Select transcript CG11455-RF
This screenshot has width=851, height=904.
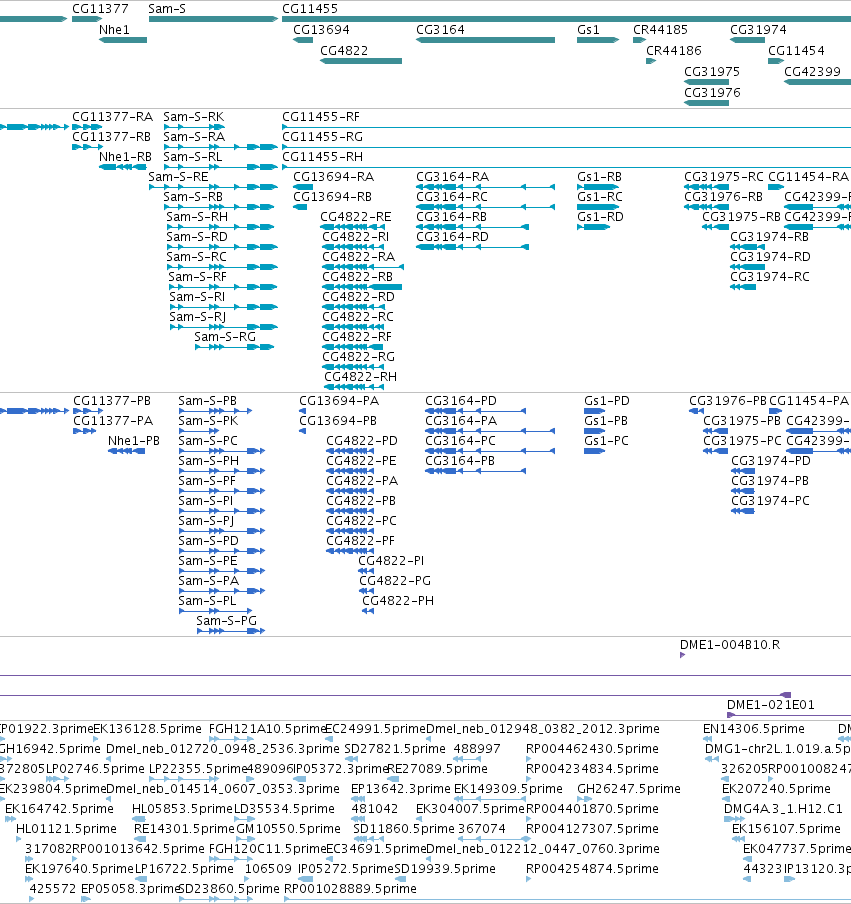321,117
